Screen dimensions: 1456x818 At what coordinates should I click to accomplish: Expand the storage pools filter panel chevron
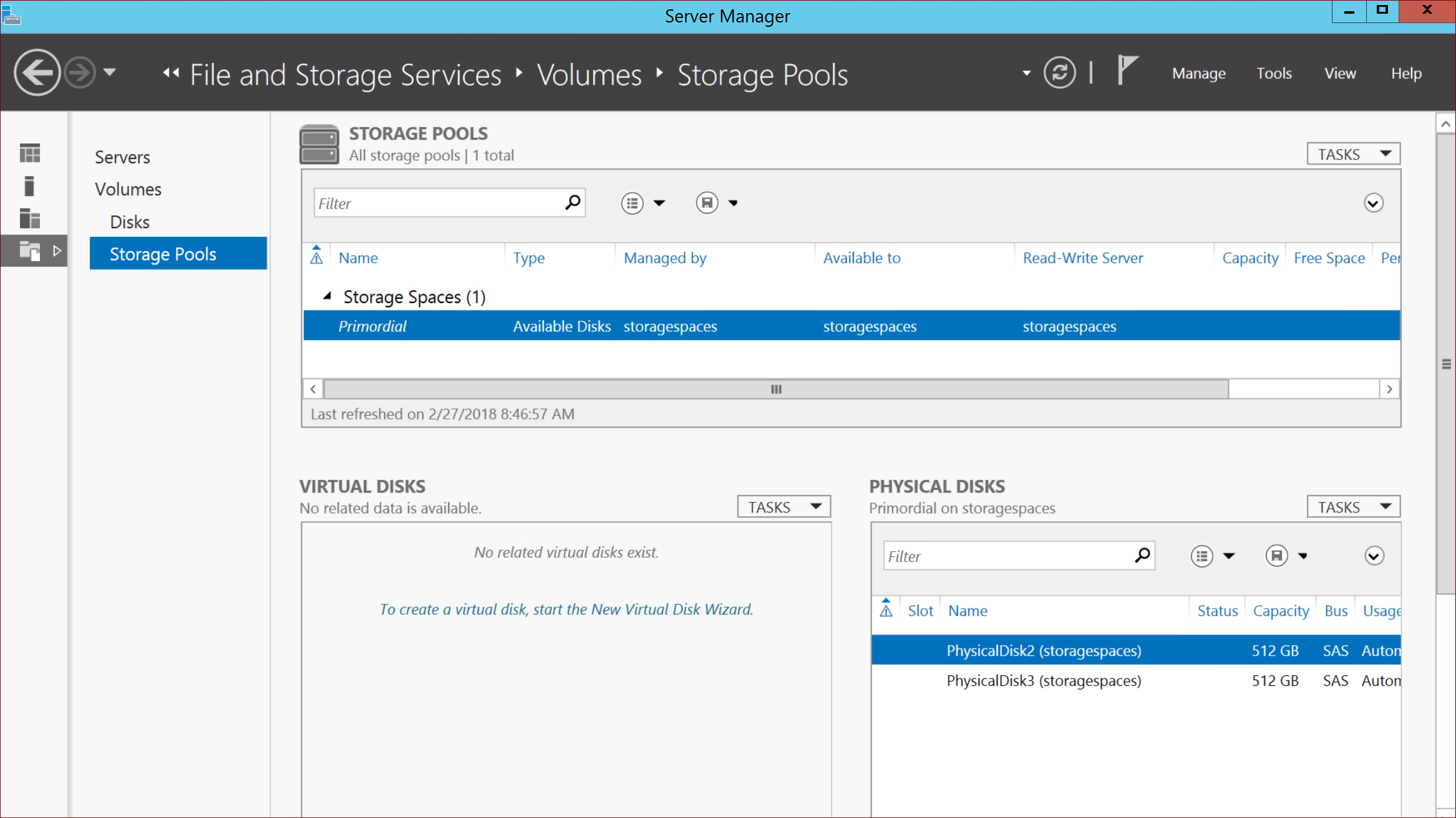(1373, 203)
